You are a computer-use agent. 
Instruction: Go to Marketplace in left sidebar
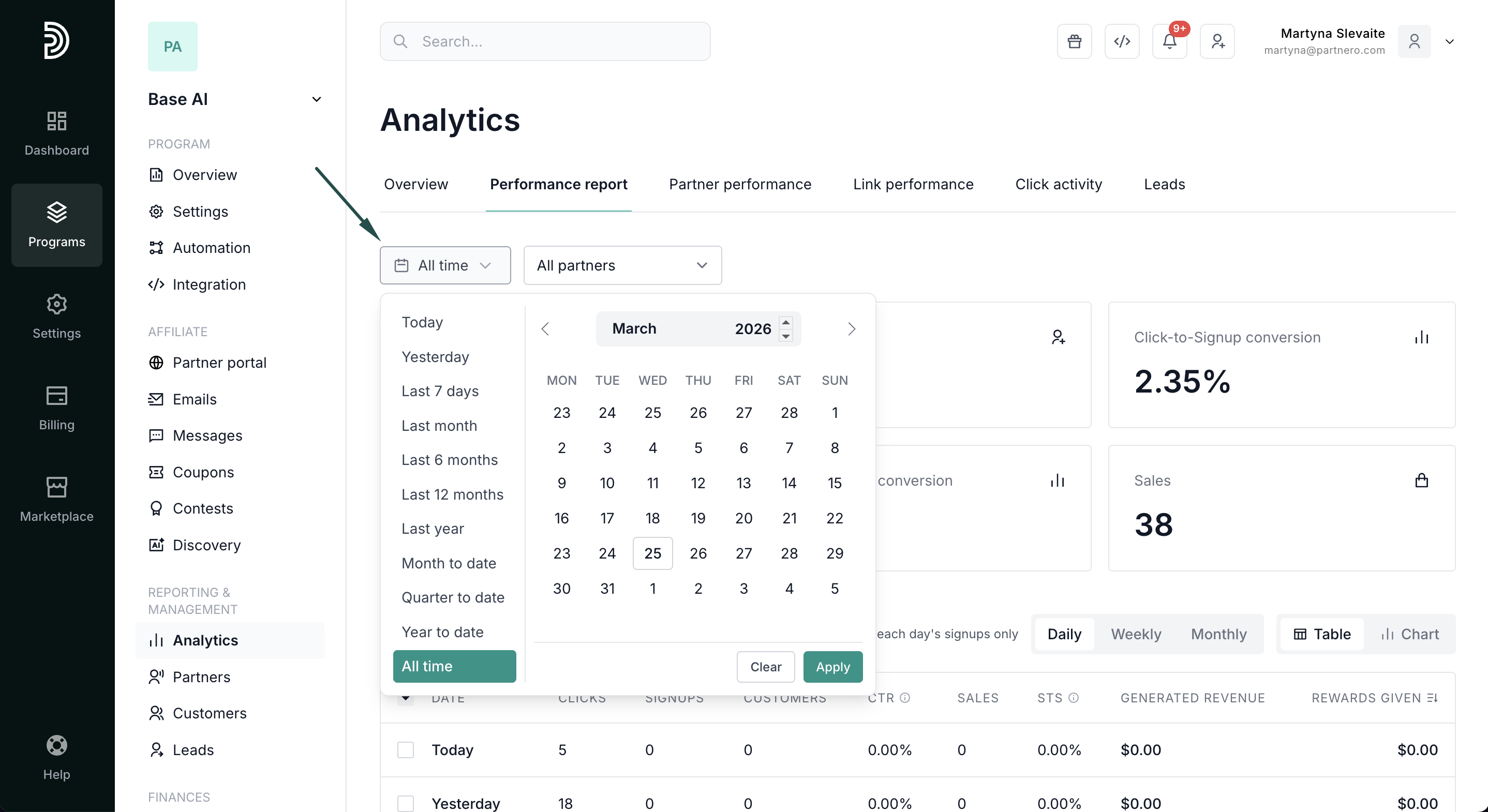coord(56,499)
